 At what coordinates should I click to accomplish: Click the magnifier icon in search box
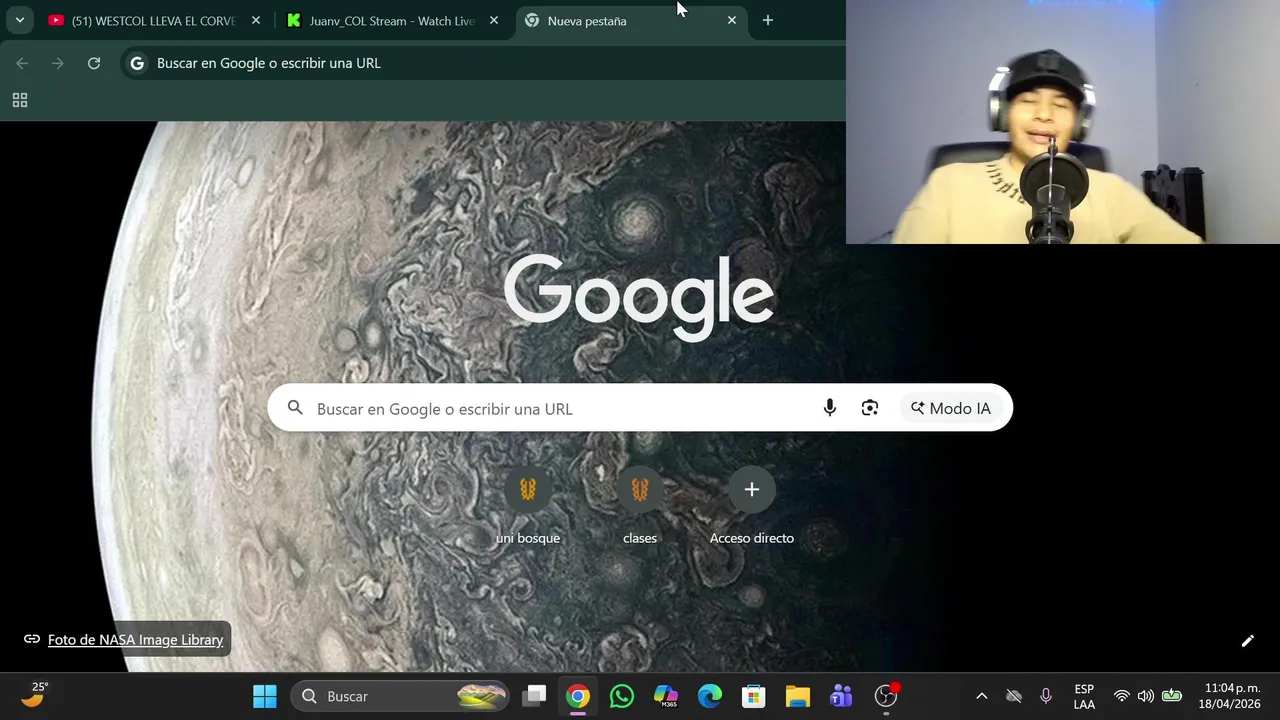[x=295, y=408]
